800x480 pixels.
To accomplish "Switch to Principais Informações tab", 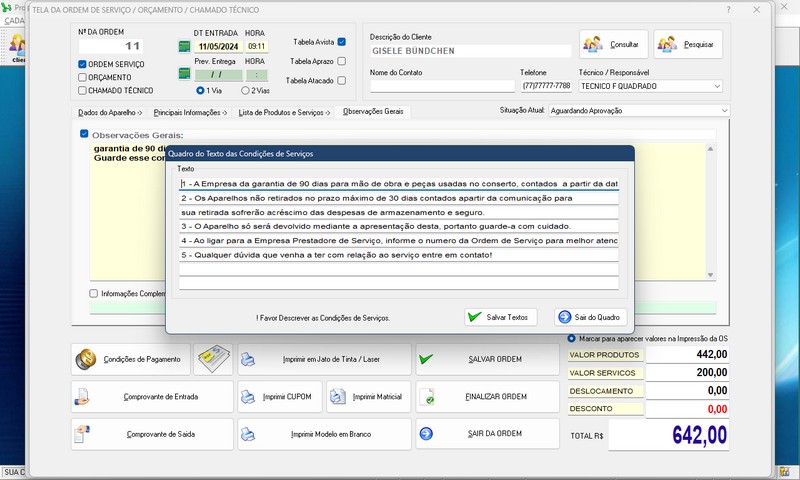I will point(190,113).
